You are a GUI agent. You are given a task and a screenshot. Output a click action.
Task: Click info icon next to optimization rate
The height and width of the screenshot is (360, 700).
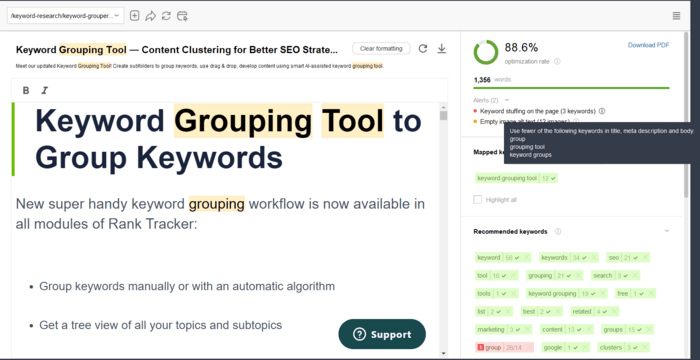point(557,62)
